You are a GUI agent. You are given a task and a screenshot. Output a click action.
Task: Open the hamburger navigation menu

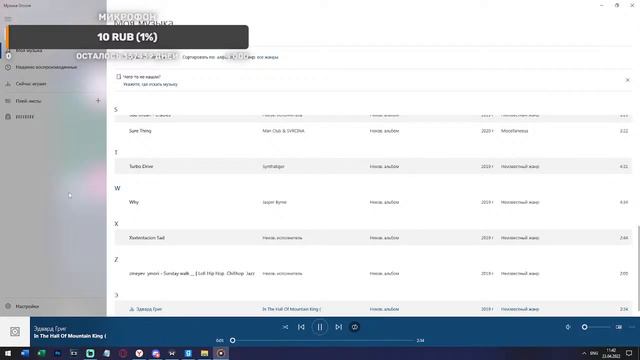[x=8, y=18]
